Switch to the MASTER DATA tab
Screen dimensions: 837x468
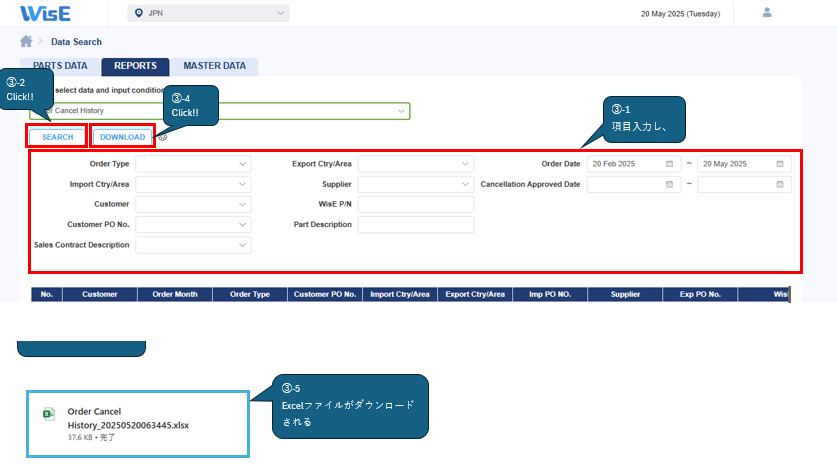[214, 66]
